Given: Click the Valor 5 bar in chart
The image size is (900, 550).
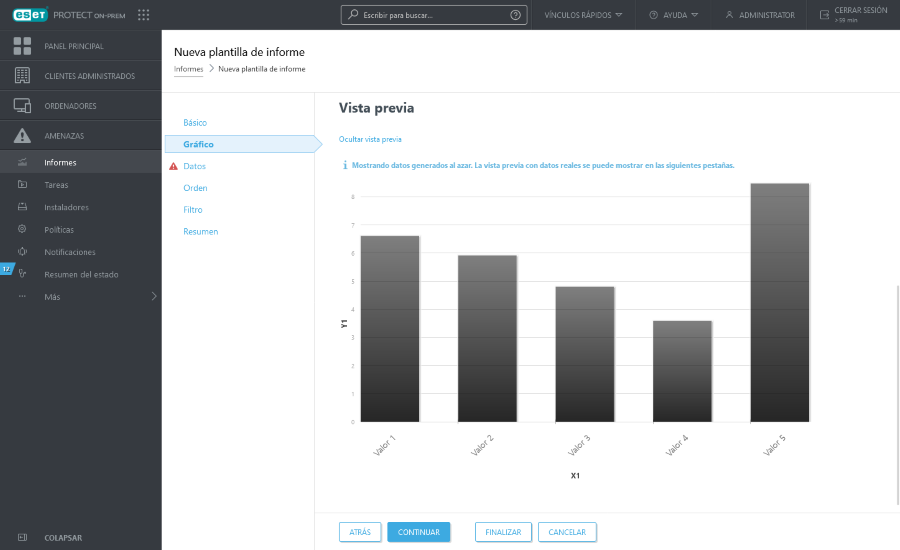Looking at the screenshot, I should (x=779, y=303).
